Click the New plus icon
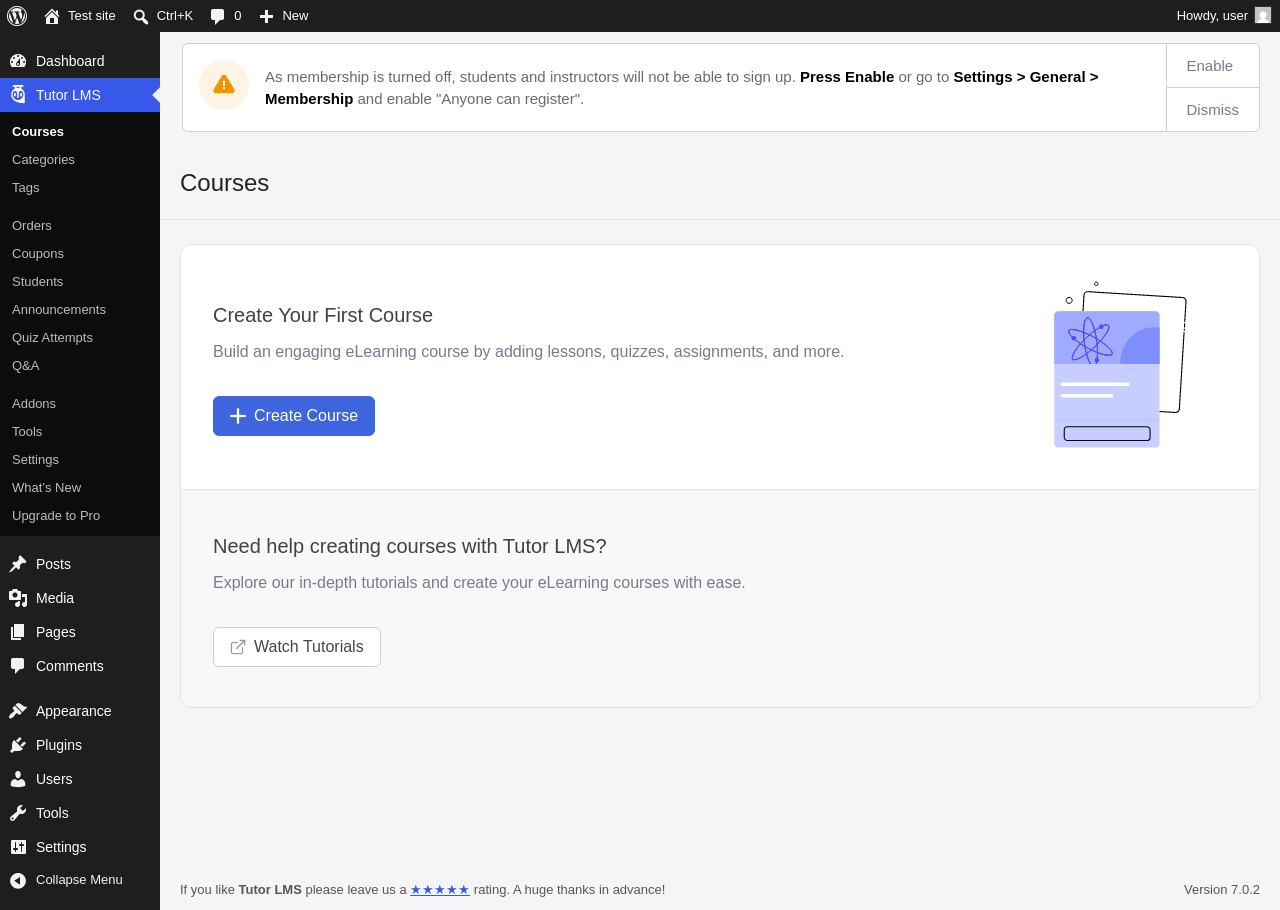This screenshot has height=910, width=1280. (x=266, y=16)
